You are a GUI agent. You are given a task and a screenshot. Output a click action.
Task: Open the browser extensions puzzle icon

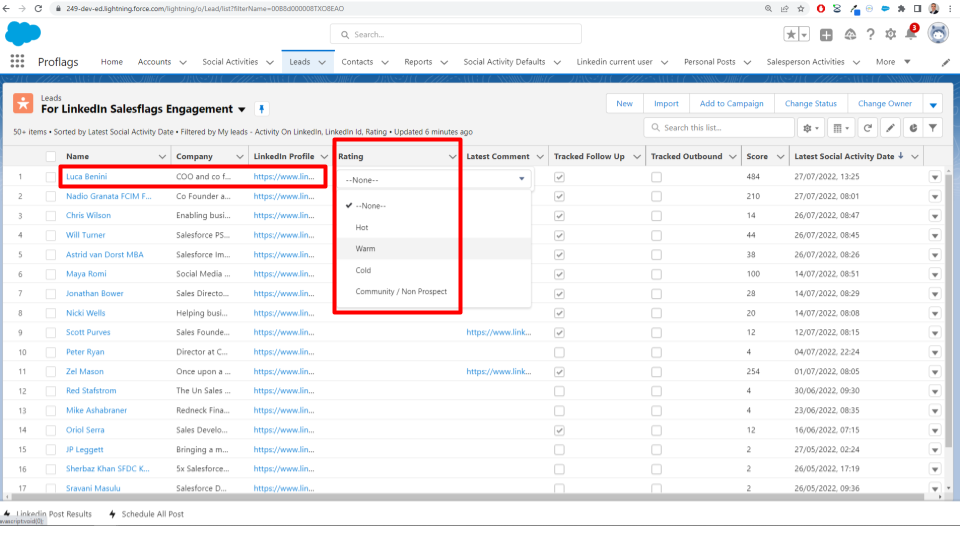coord(901,9)
